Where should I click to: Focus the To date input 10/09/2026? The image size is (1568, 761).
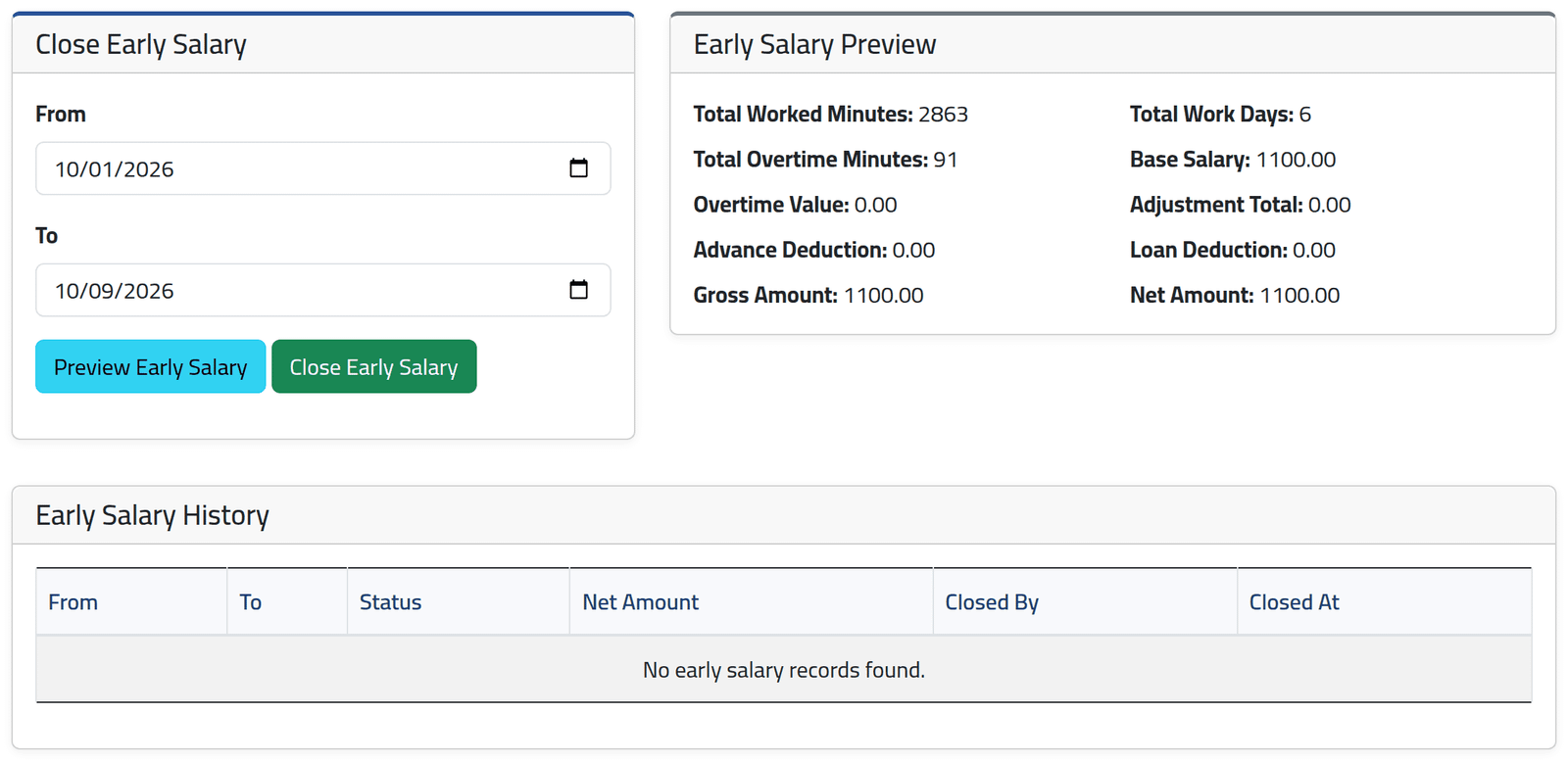(x=323, y=290)
